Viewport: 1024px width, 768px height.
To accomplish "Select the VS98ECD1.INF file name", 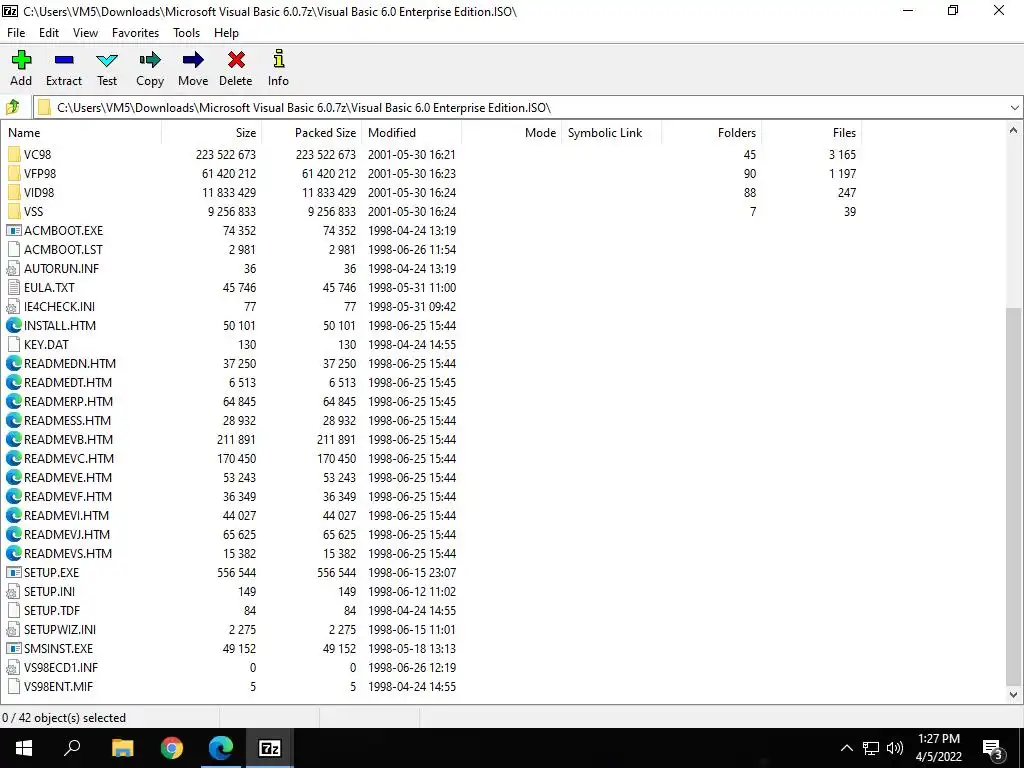I will click(x=61, y=668).
